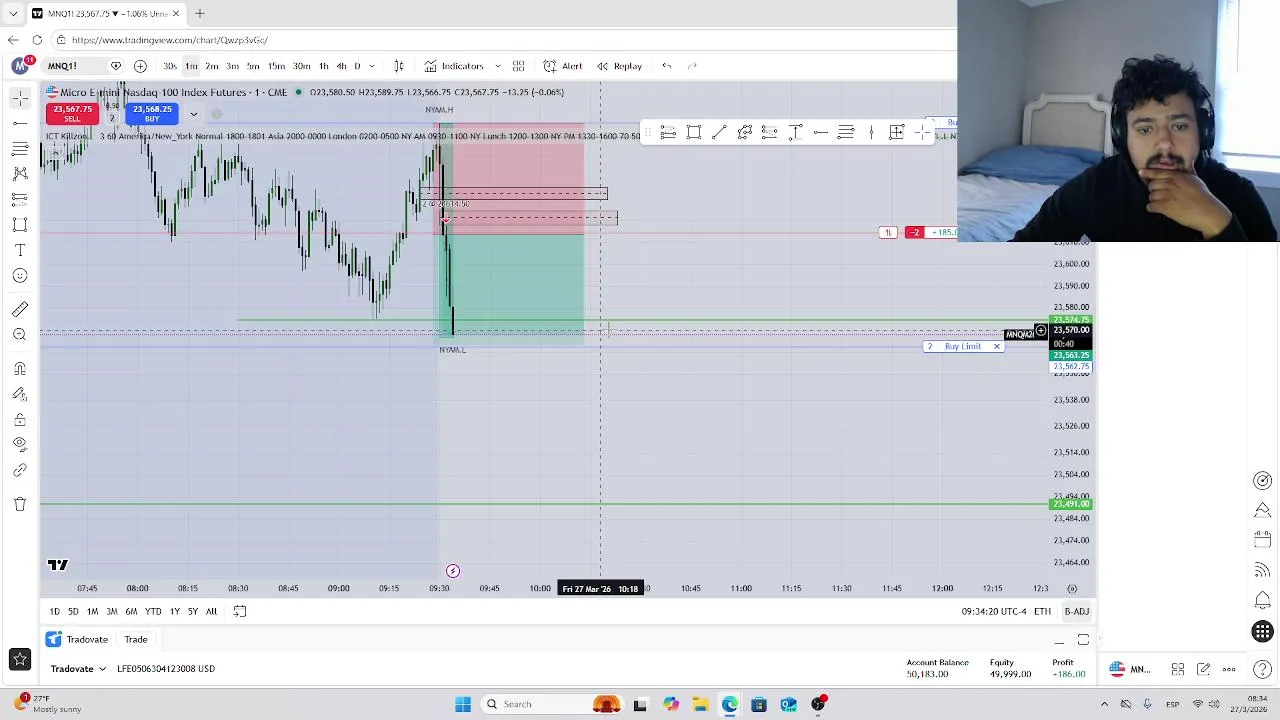Select the crosshair cursor tool in left sidebar
1280x720 pixels.
(20, 97)
